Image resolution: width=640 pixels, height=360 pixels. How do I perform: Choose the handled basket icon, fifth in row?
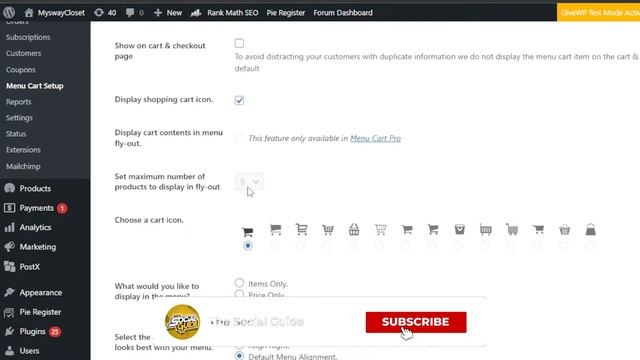(354, 229)
